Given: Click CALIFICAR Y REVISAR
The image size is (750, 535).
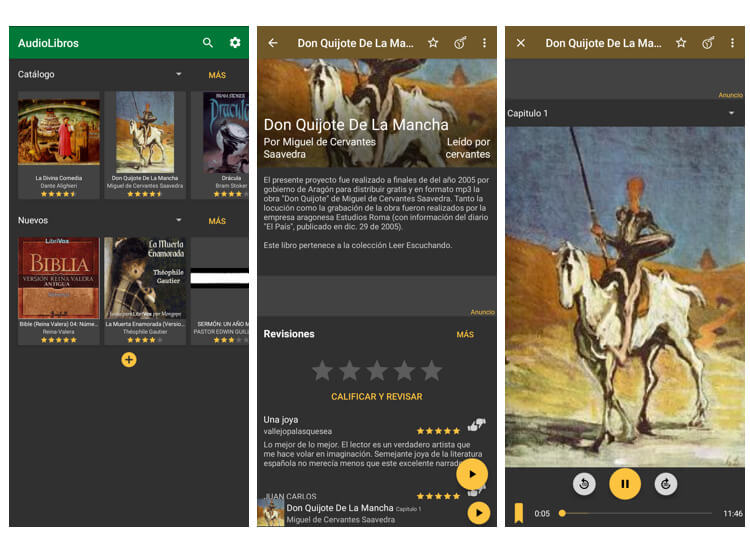Looking at the screenshot, I should tap(377, 396).
